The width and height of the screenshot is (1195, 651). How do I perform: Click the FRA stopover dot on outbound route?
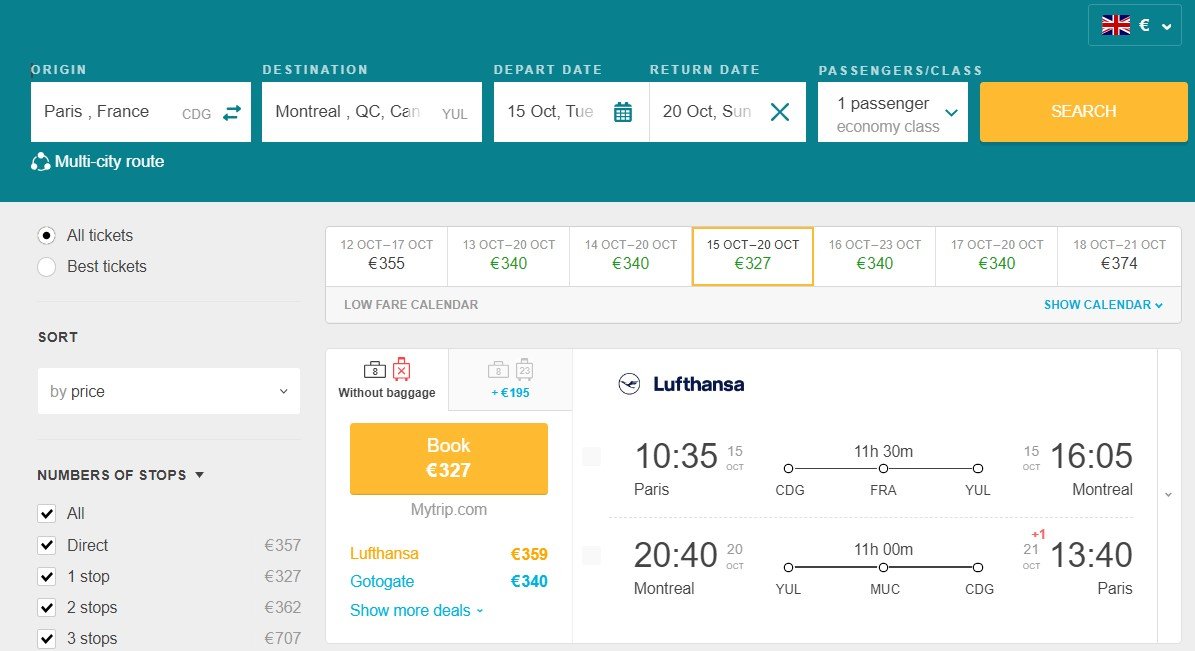[x=883, y=468]
